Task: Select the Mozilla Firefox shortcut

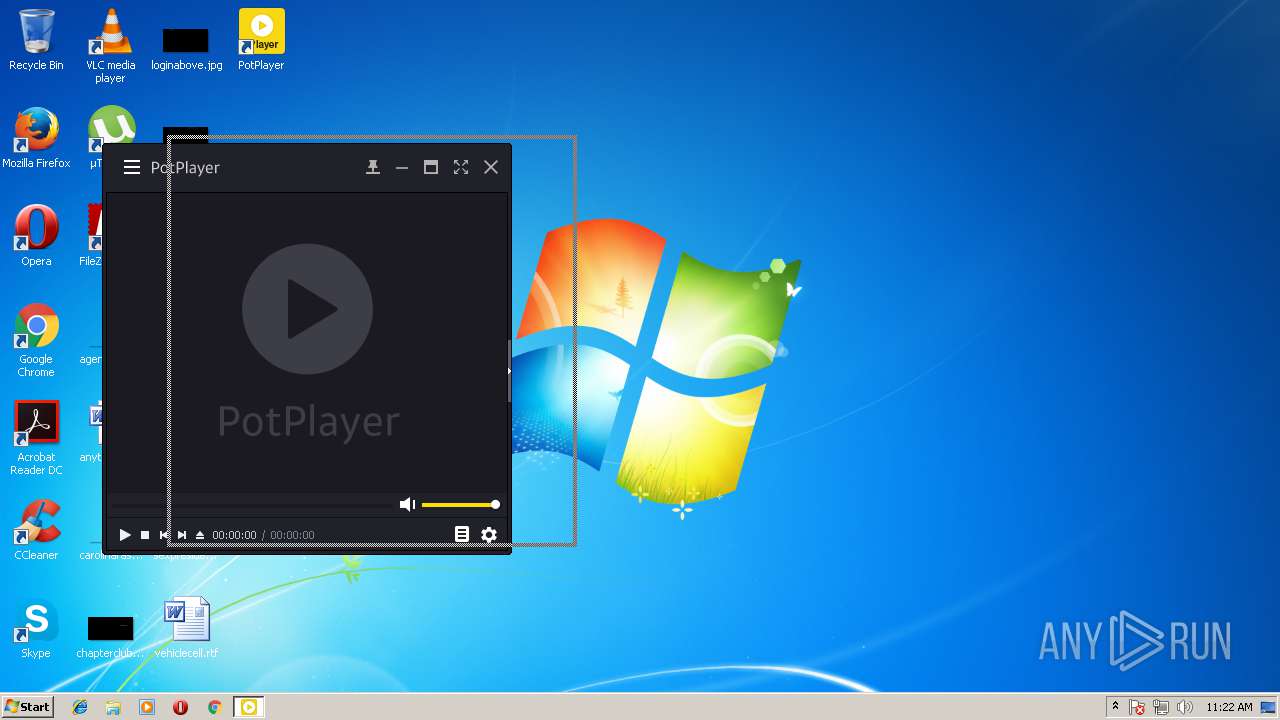Action: 36,138
